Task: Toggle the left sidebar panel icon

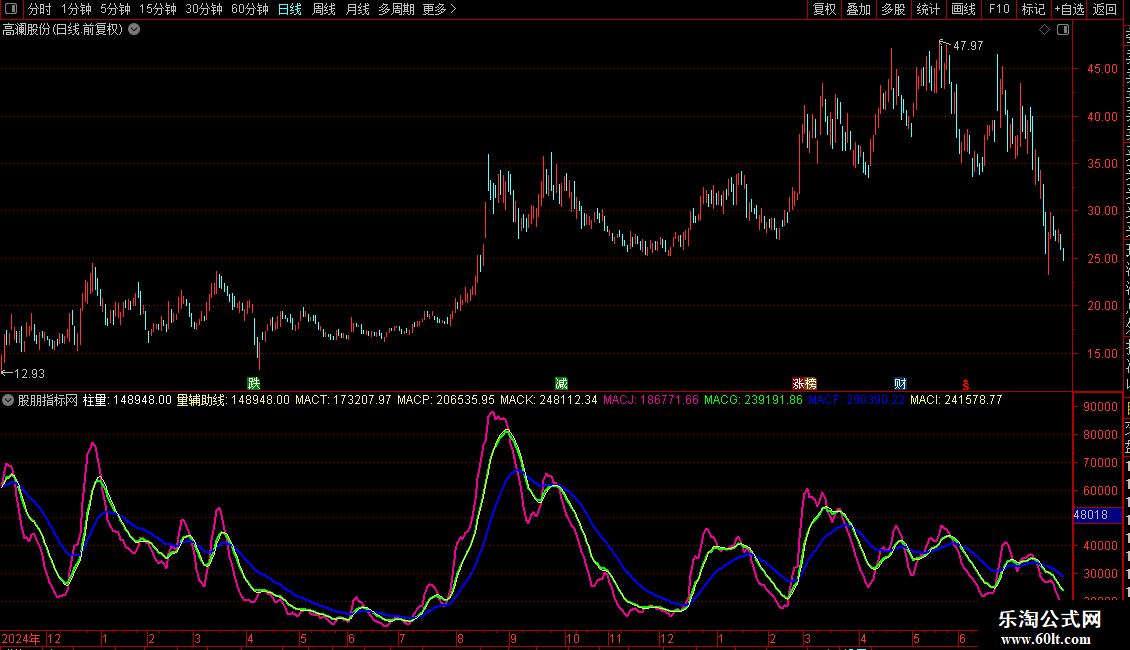Action: click(x=11, y=9)
